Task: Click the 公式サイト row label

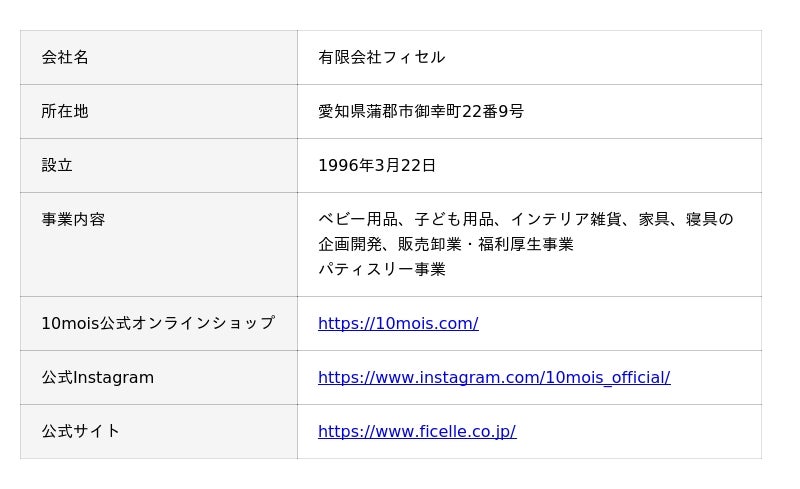Action: 81,431
